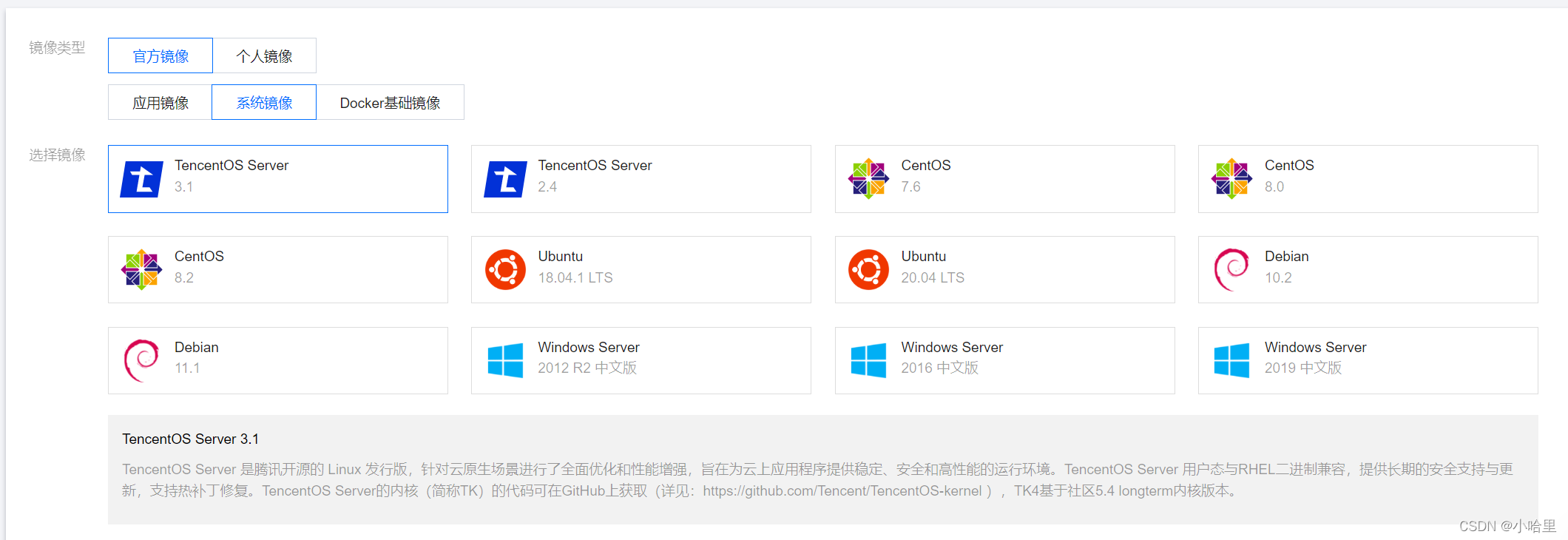
Task: Switch to the 个人镜像 tab
Action: pos(265,55)
